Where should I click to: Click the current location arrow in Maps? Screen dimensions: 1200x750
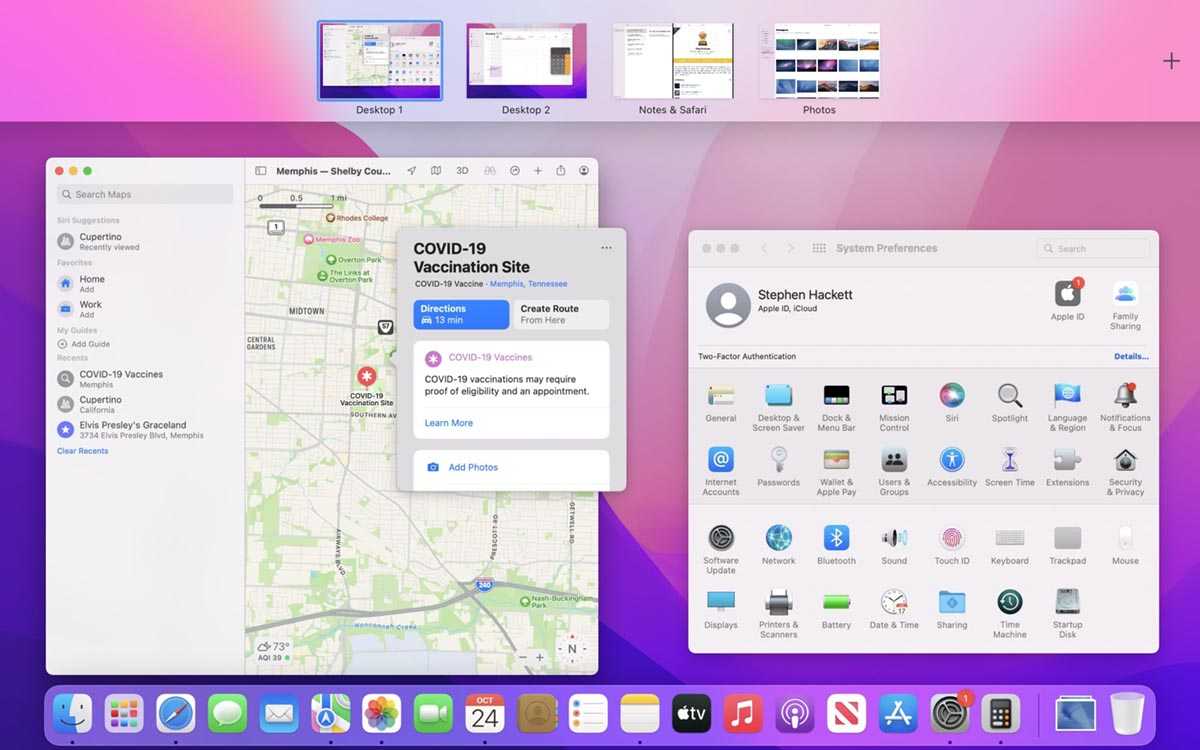pos(411,171)
